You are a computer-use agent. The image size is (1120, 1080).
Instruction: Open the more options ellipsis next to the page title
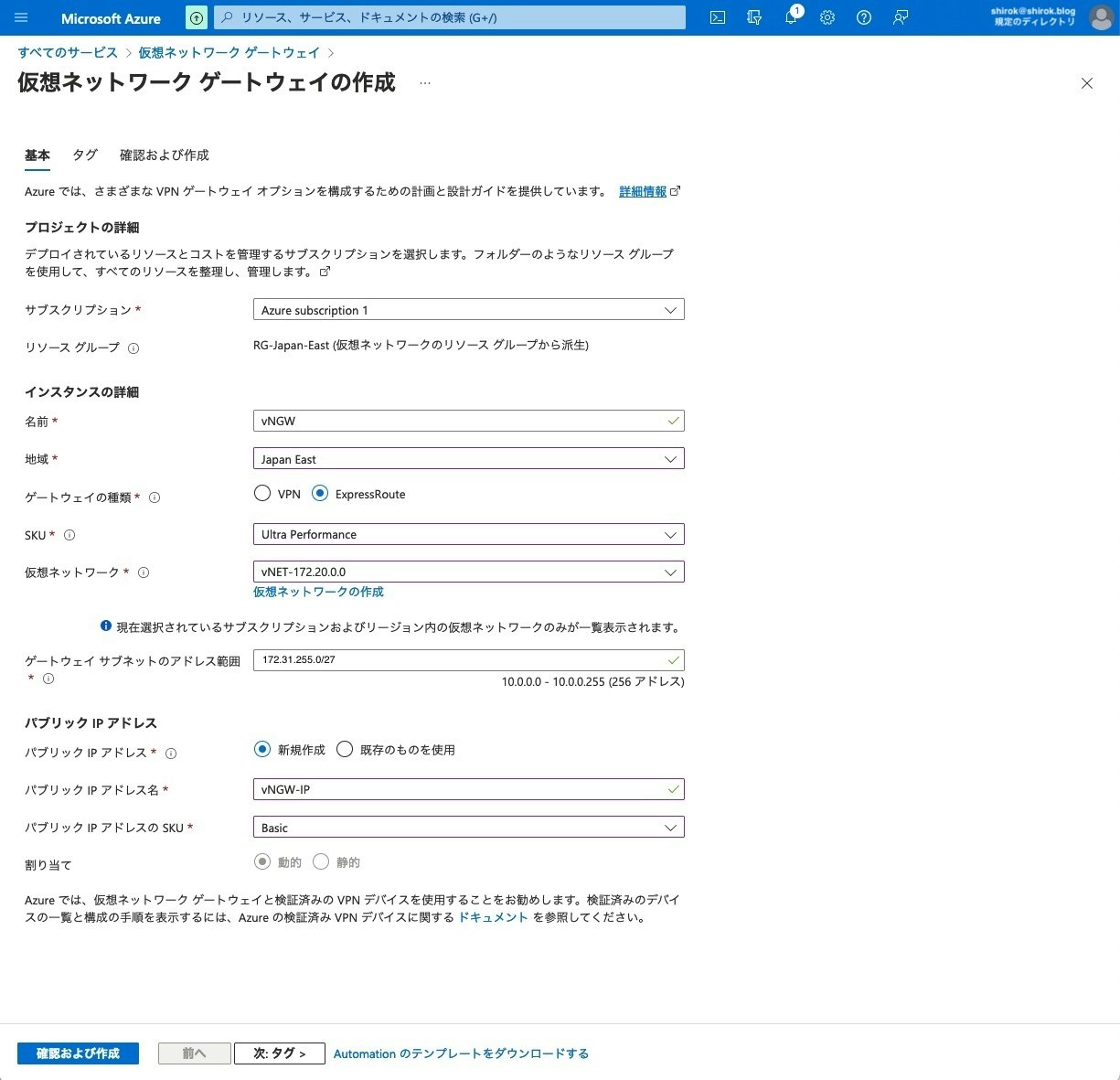click(x=424, y=83)
